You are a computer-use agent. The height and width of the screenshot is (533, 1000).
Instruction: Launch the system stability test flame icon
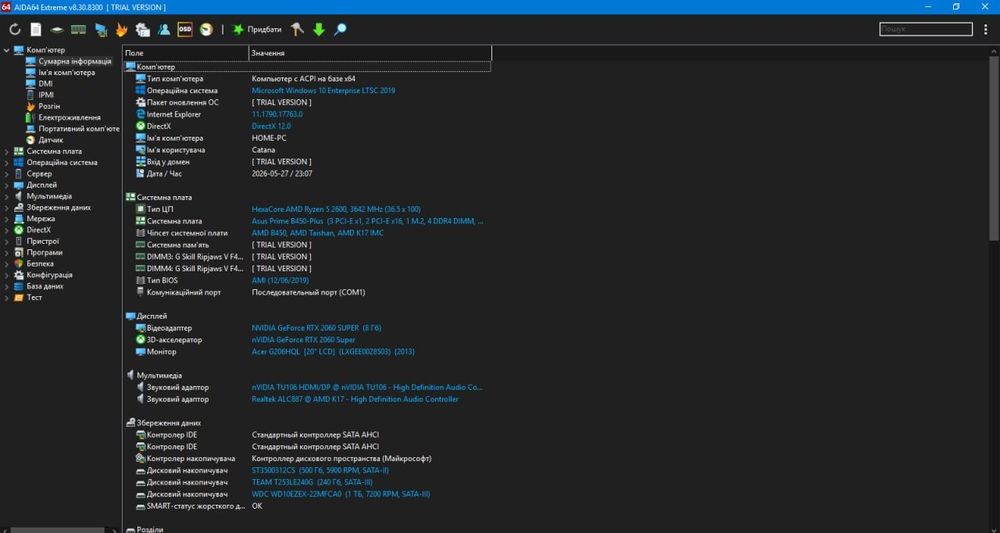121,29
